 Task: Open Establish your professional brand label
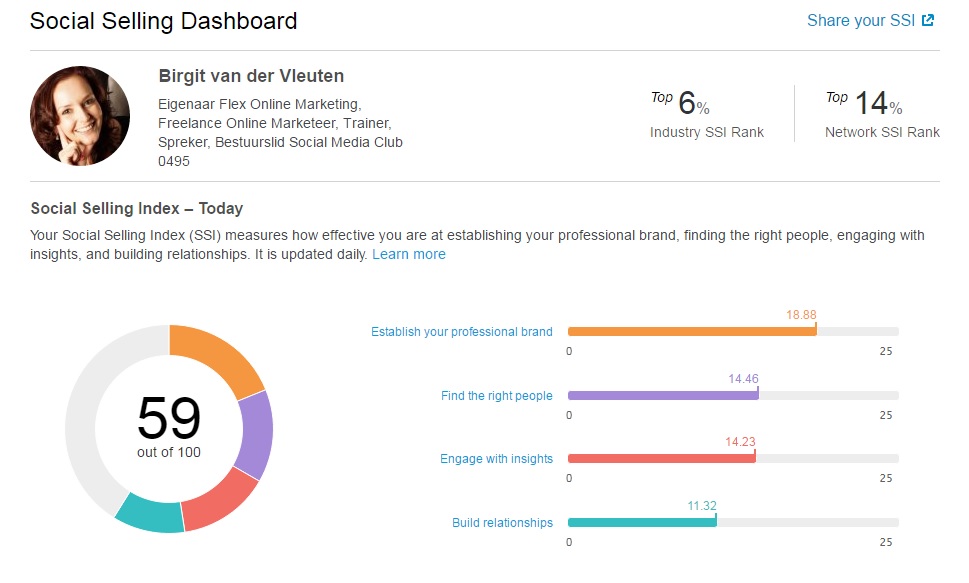462,332
